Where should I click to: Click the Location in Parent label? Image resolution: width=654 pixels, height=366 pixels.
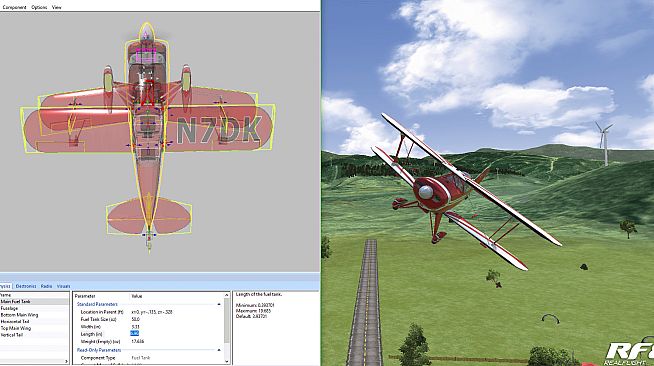point(102,312)
